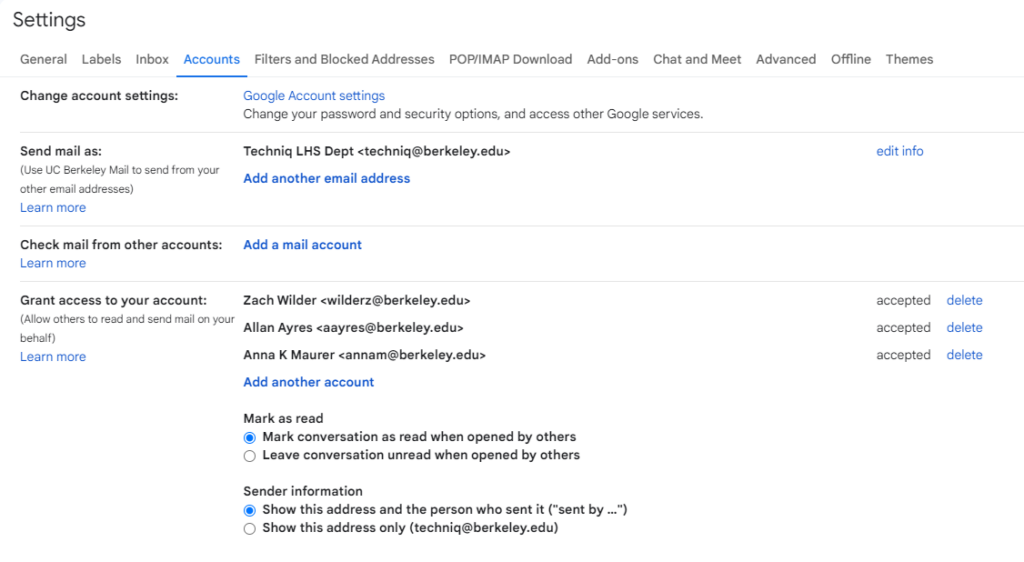Open the General settings tab
The height and width of the screenshot is (562, 1024).
[x=44, y=59]
